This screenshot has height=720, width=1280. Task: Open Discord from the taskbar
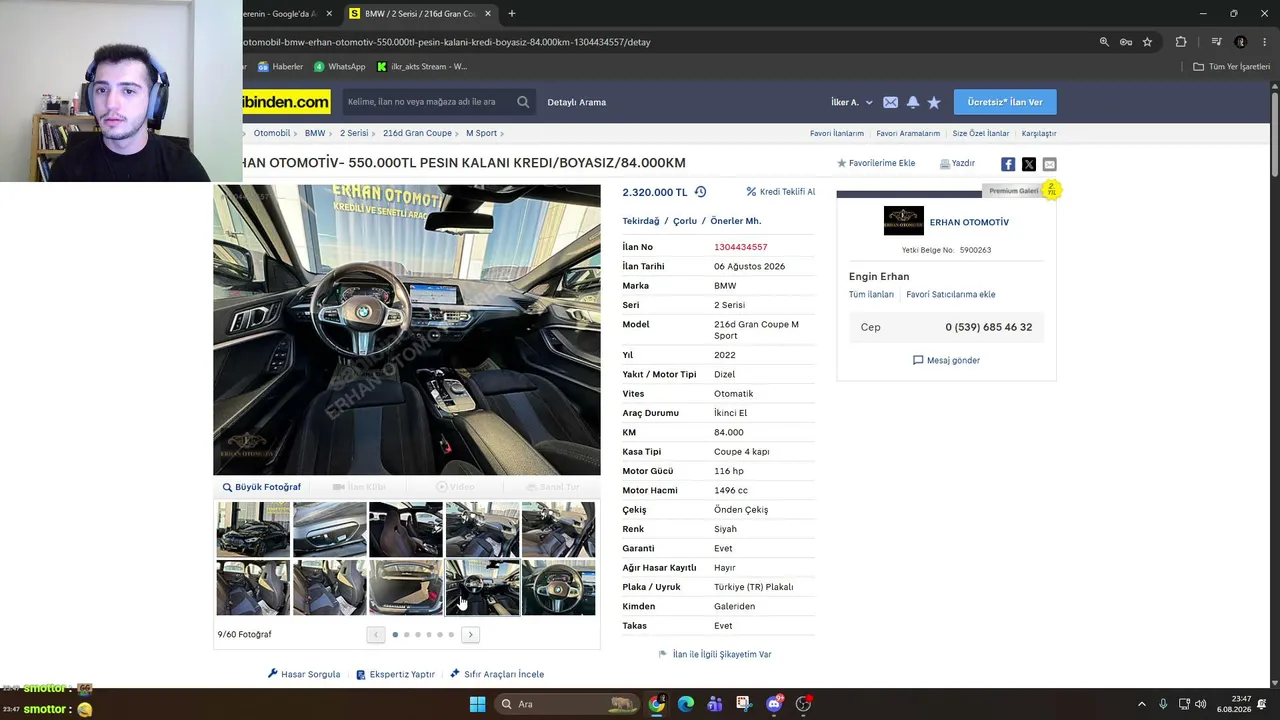(774, 704)
